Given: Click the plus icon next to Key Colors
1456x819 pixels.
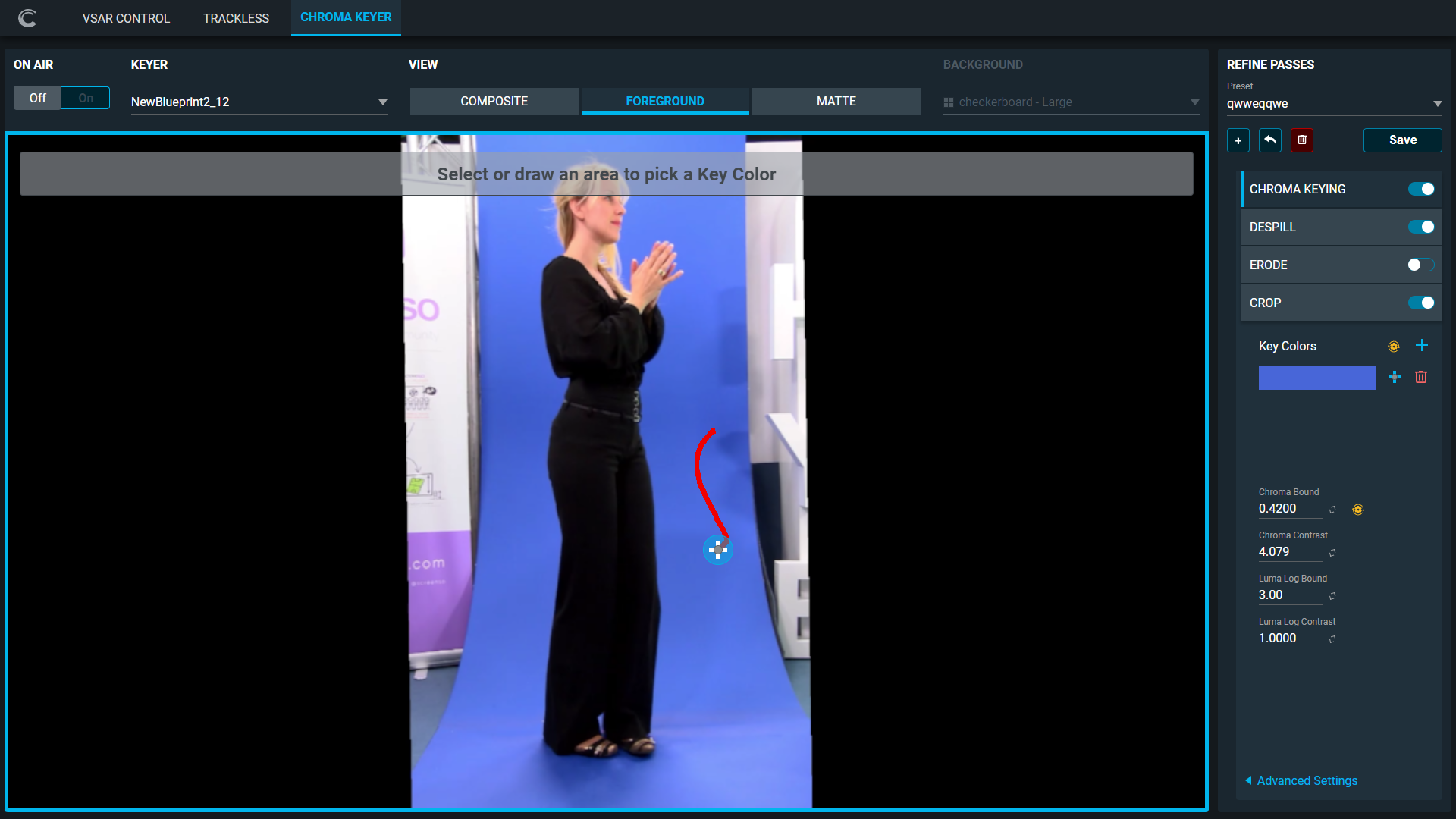Looking at the screenshot, I should [x=1422, y=346].
